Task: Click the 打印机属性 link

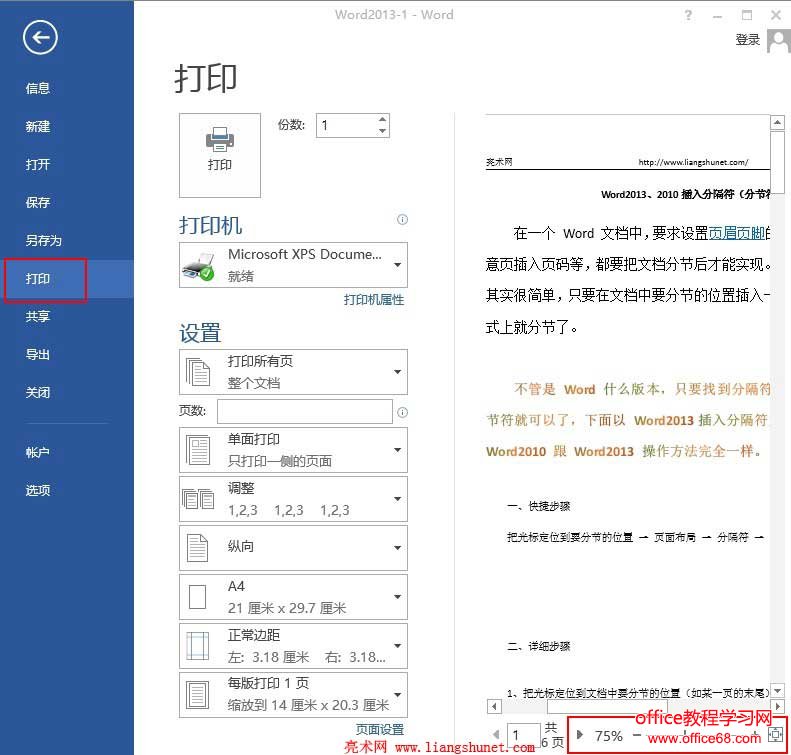Action: (x=374, y=300)
